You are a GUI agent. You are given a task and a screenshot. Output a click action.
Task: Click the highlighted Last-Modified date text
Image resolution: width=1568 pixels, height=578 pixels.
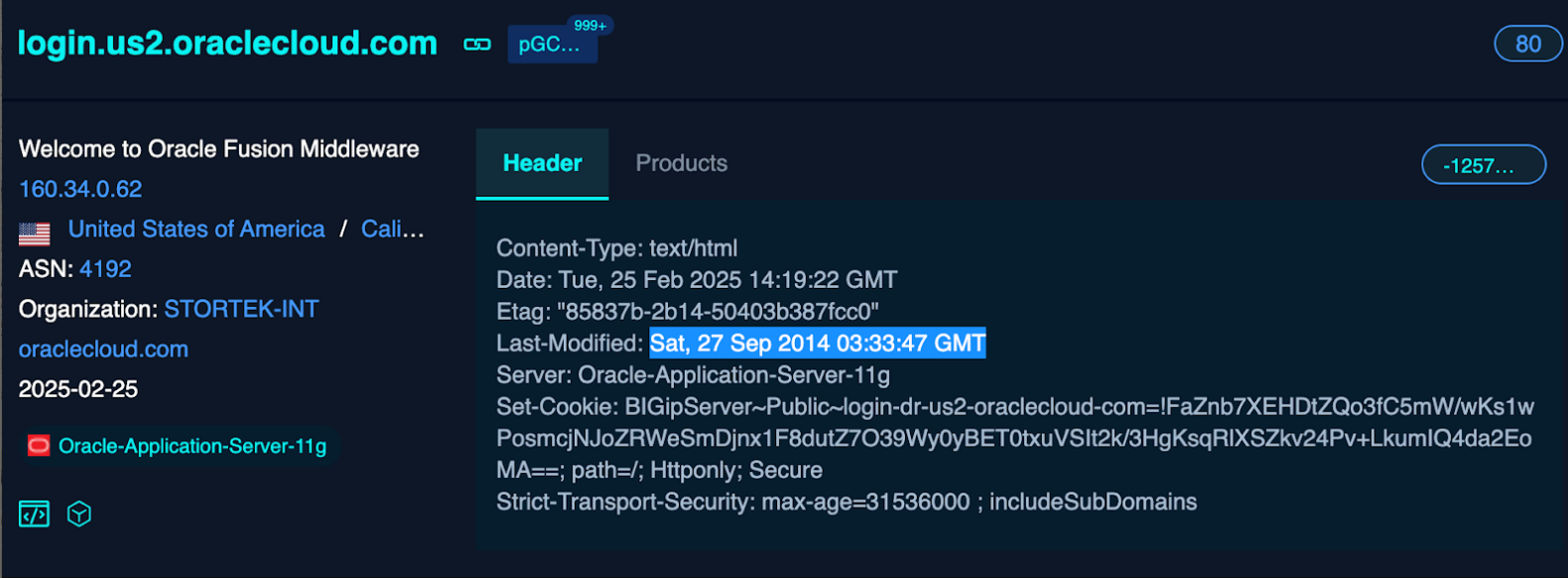(x=818, y=344)
